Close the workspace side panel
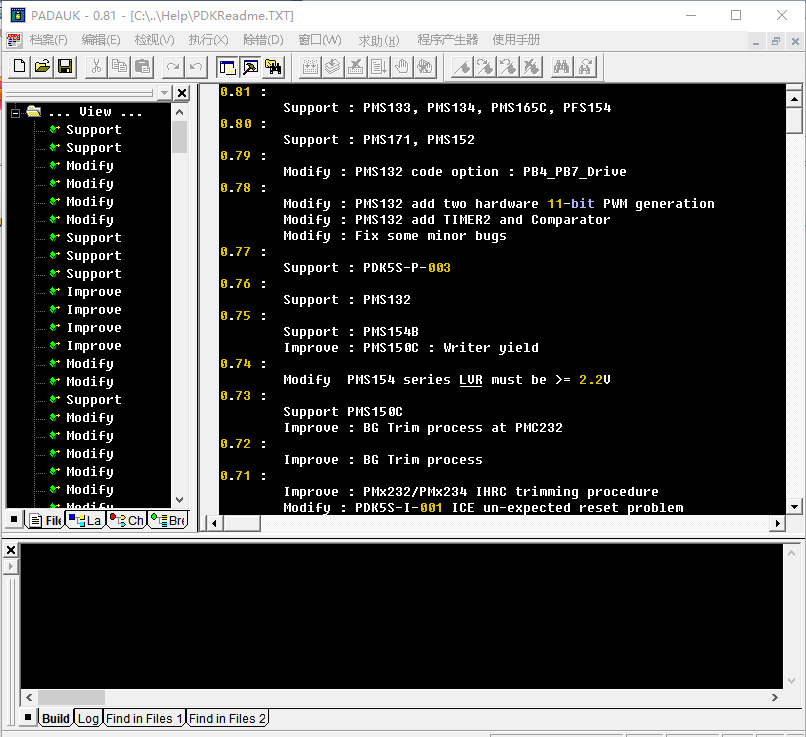806x737 pixels. [x=181, y=93]
